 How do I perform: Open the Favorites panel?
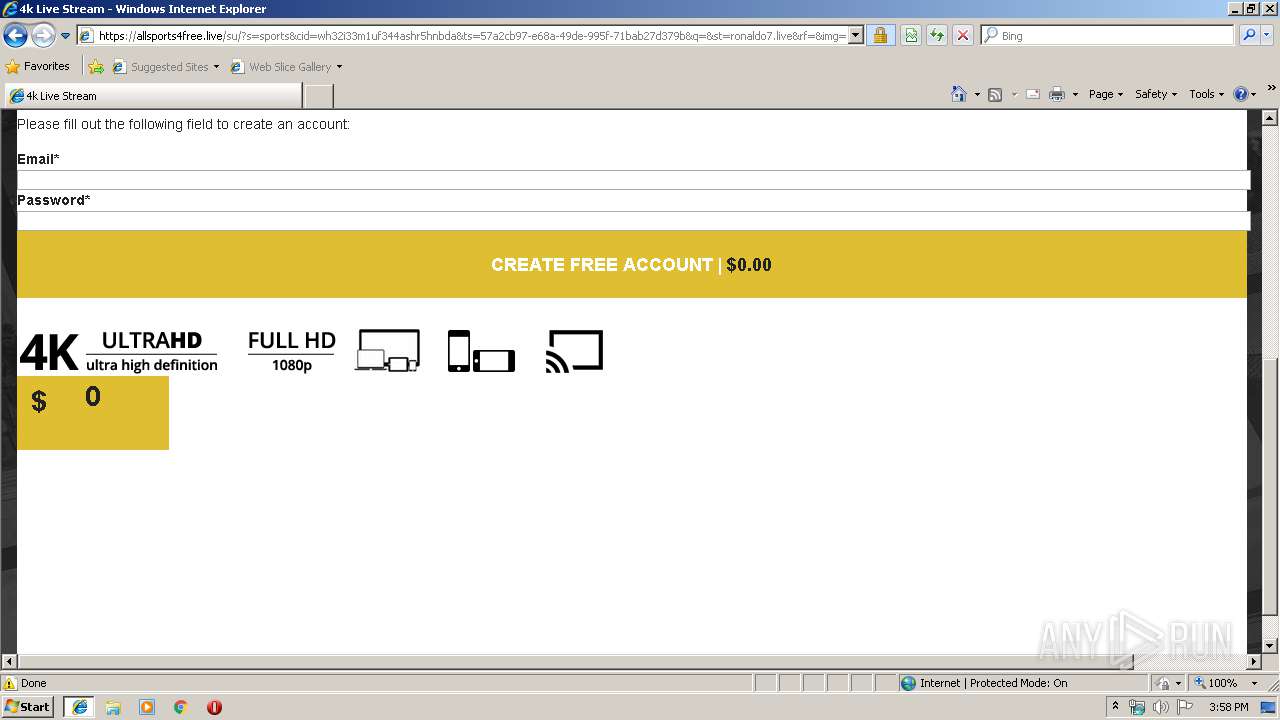pyautogui.click(x=38, y=67)
